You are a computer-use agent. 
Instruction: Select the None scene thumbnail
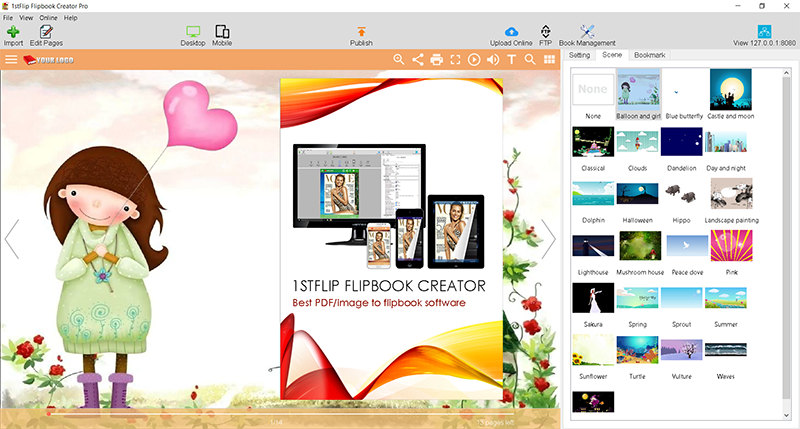[x=593, y=90]
